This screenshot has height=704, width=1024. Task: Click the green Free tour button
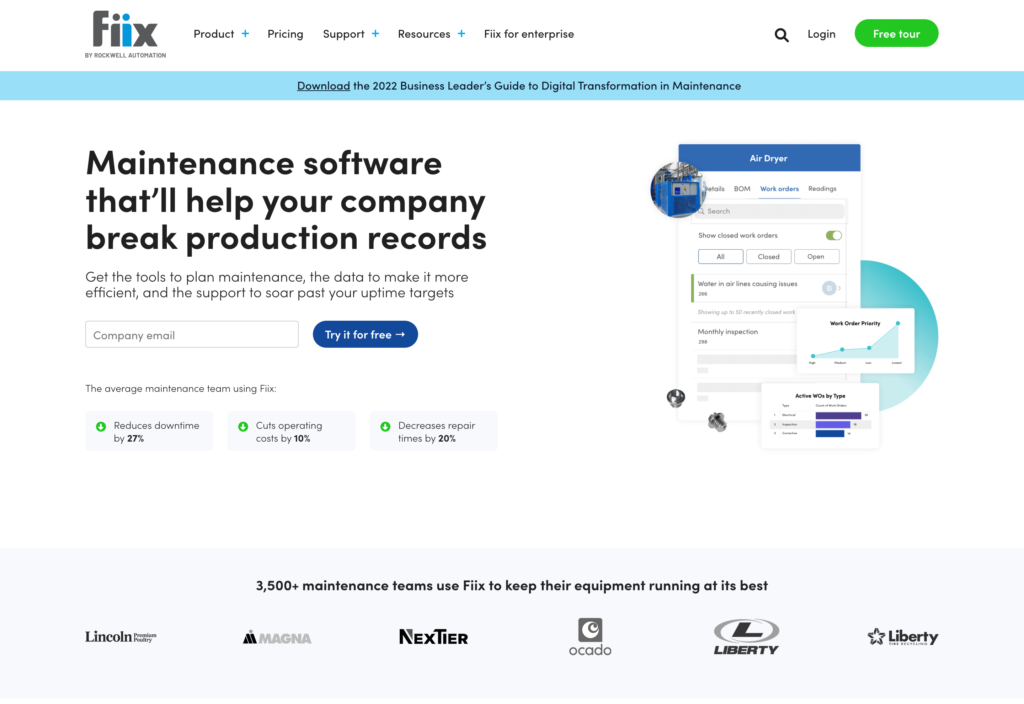[896, 34]
